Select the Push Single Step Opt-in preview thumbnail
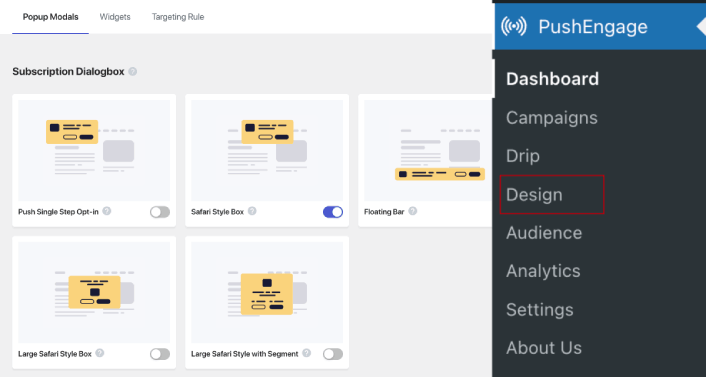Viewport: 706px width, 377px height. pyautogui.click(x=94, y=150)
